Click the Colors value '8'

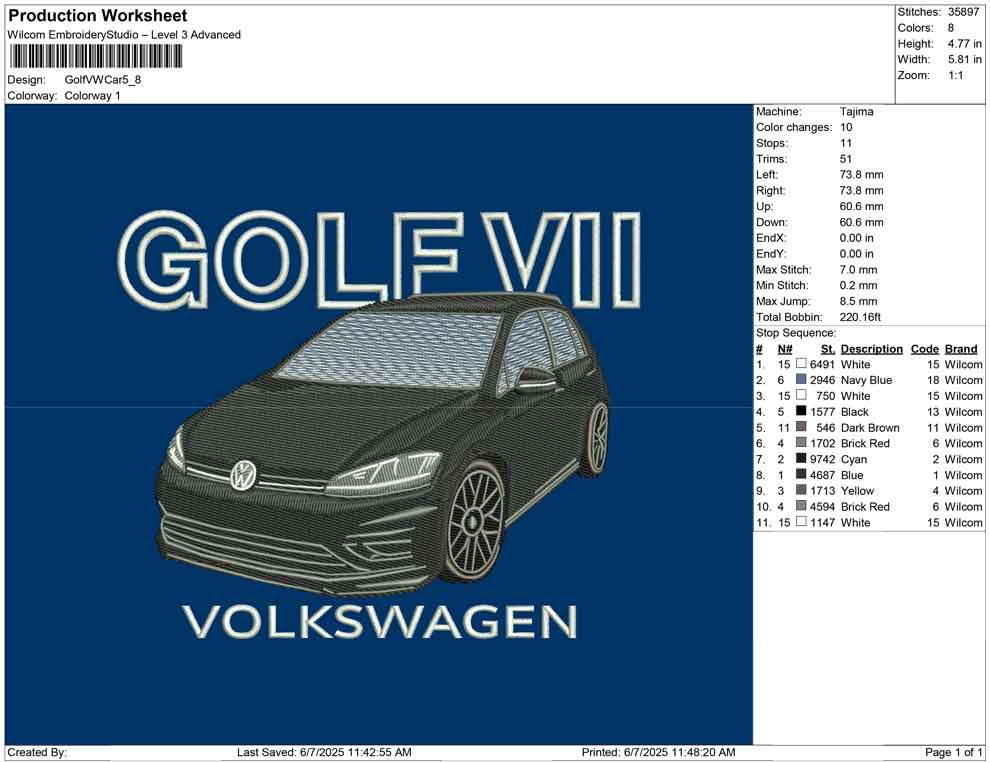click(x=951, y=28)
